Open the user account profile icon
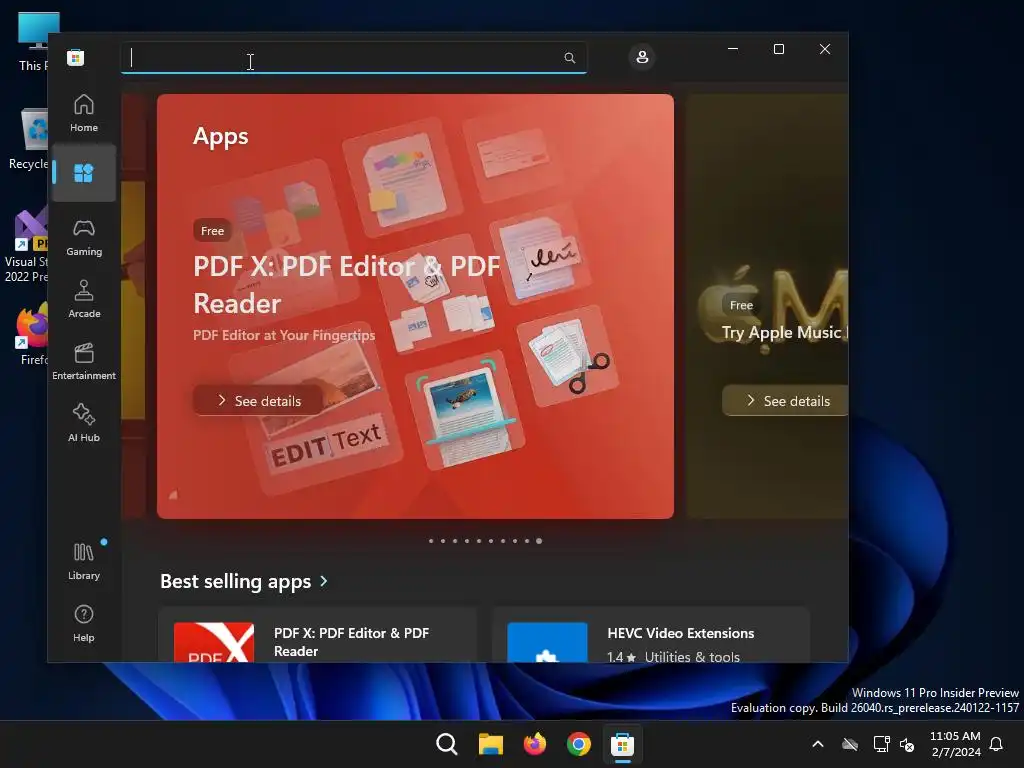The width and height of the screenshot is (1024, 768). pyautogui.click(x=642, y=57)
